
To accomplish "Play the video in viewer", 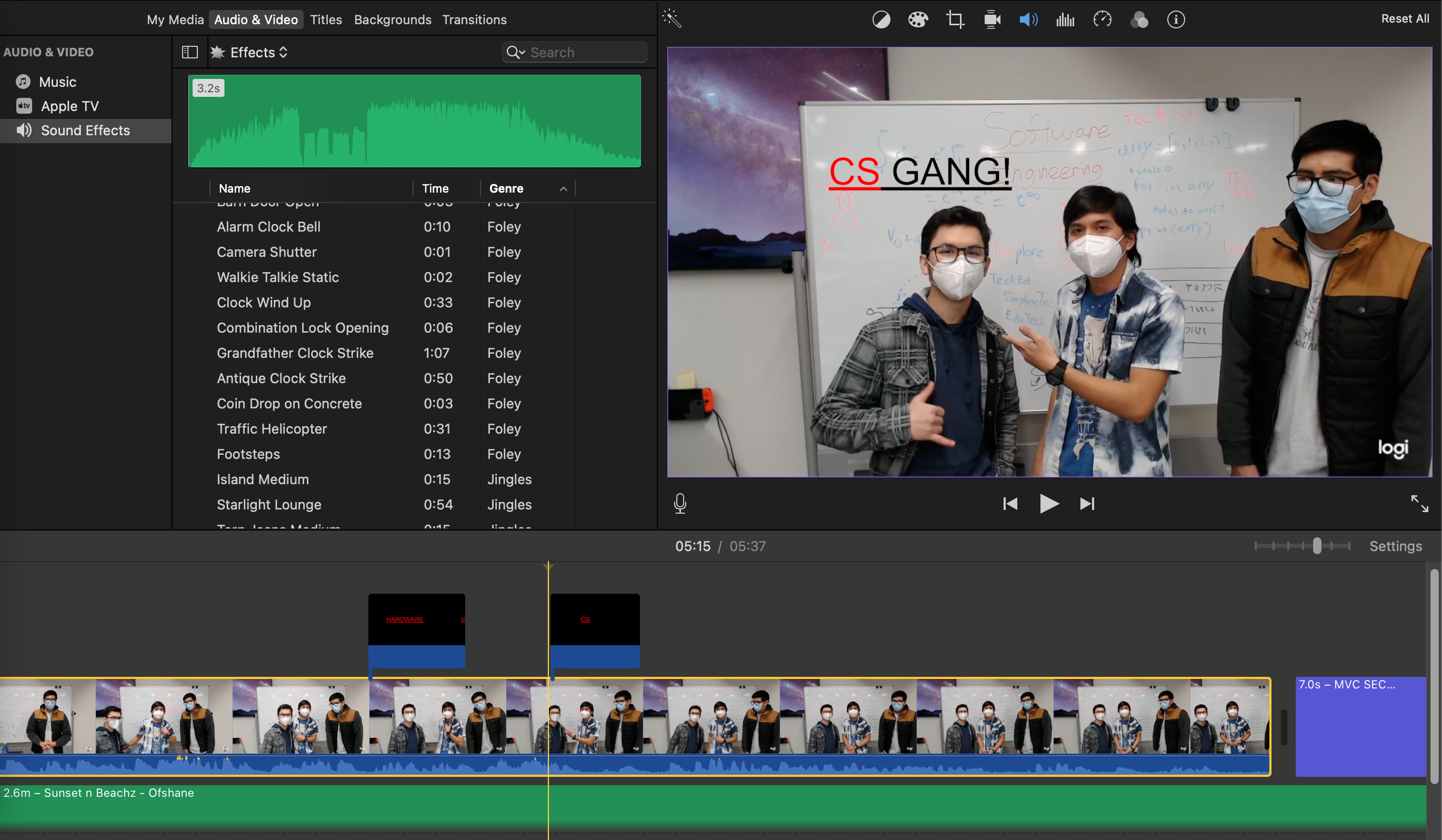I will tap(1049, 504).
